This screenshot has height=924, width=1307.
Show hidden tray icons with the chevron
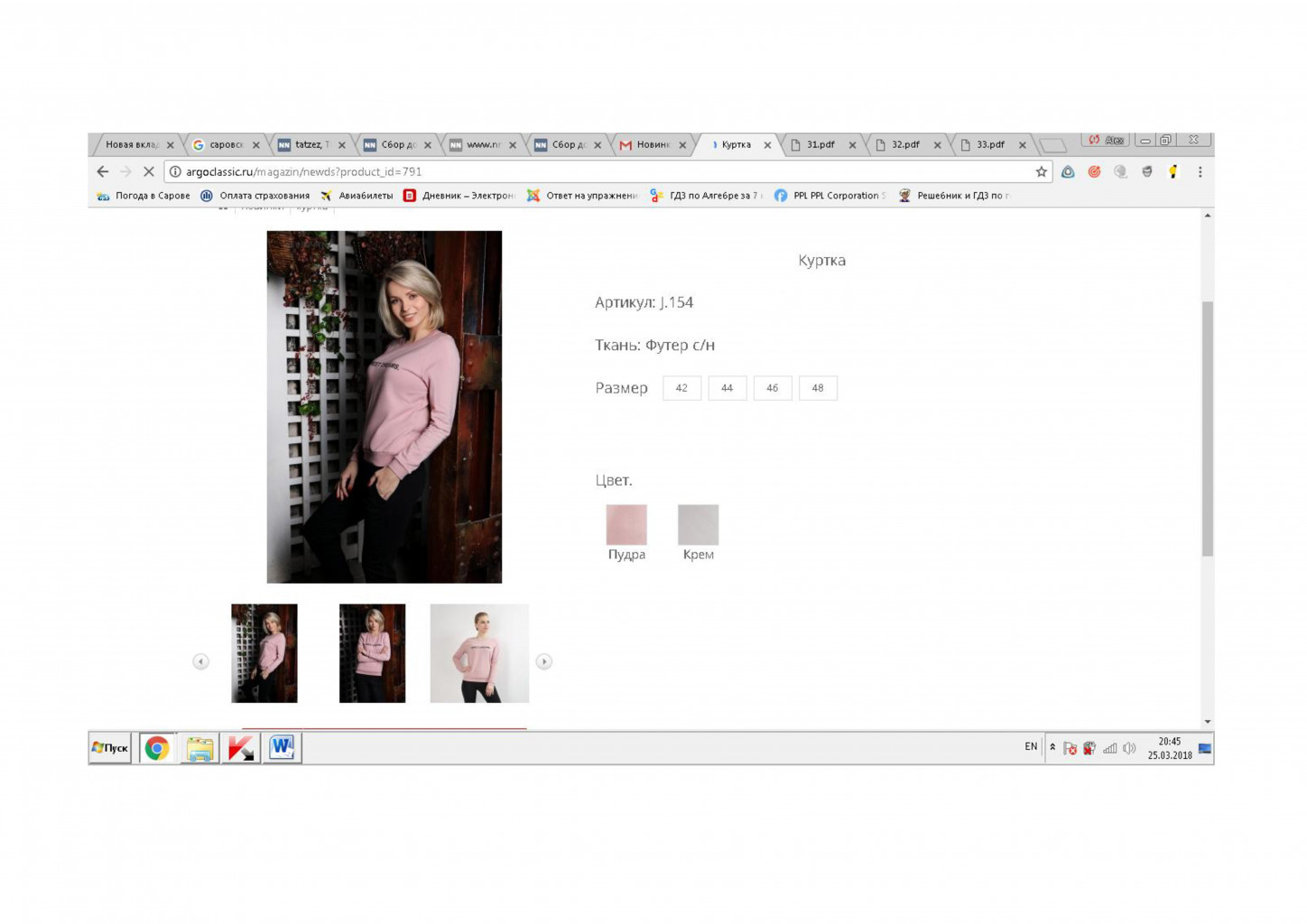[x=1052, y=747]
